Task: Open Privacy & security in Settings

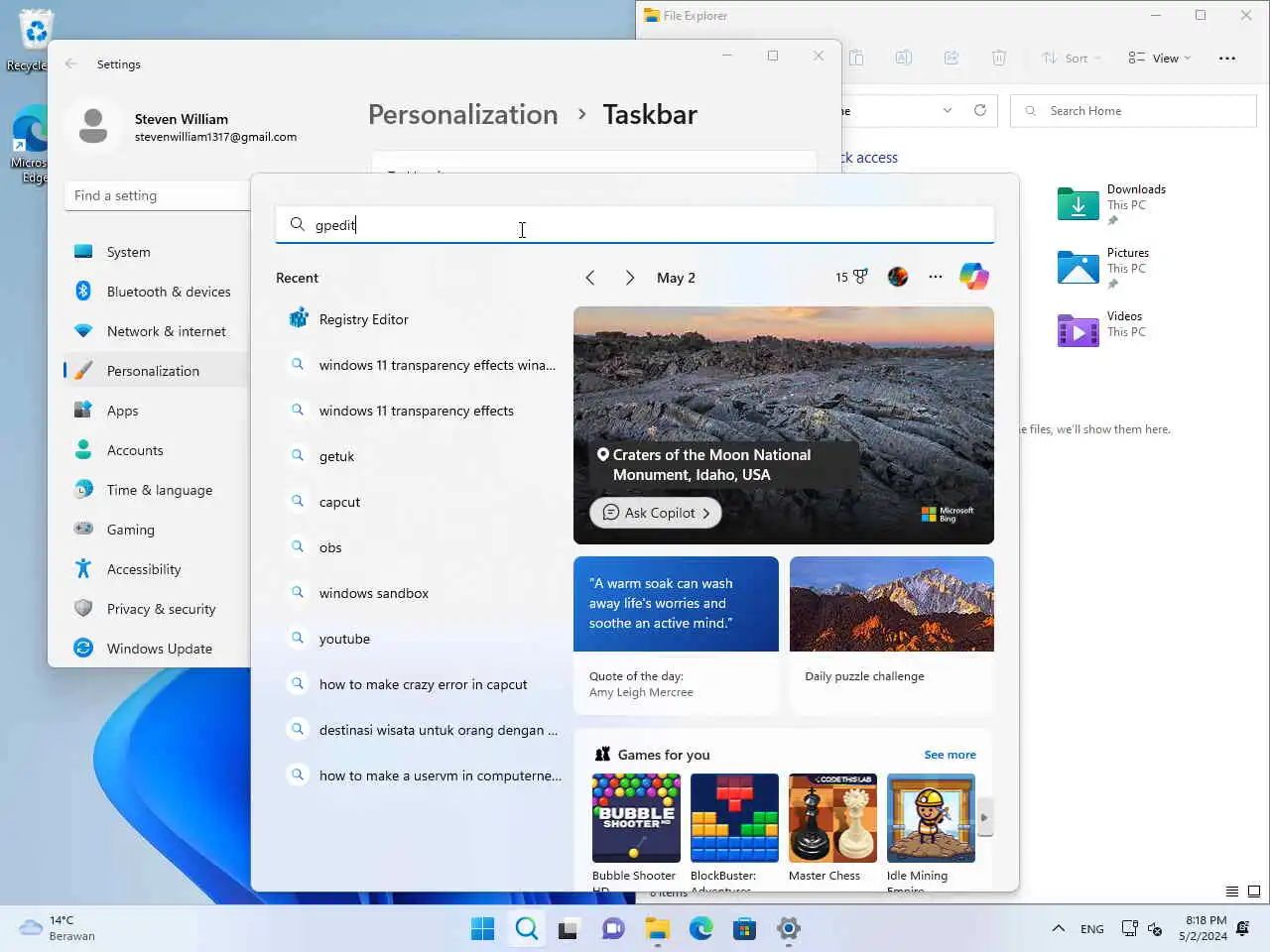Action: (157, 609)
